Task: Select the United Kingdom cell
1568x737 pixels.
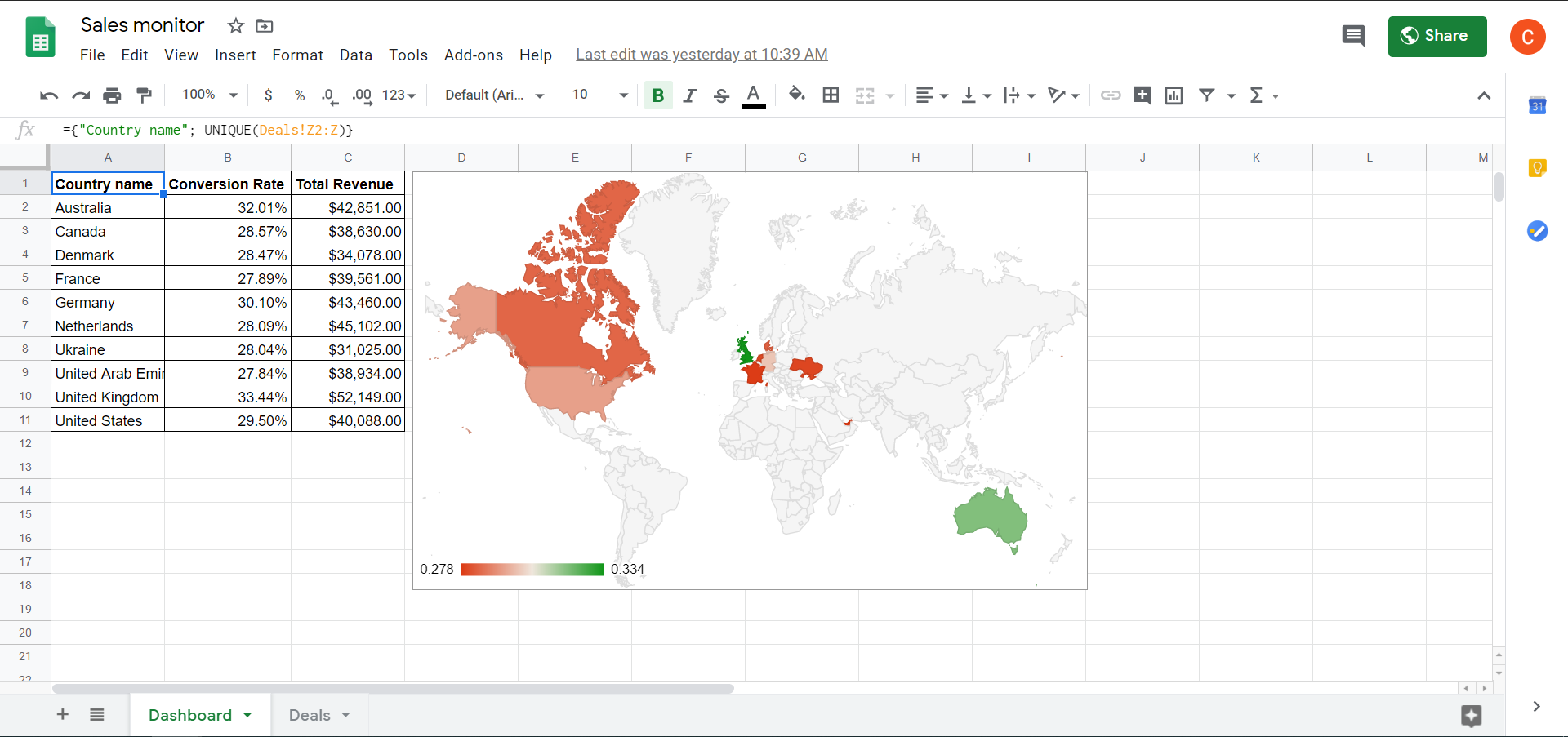Action: pos(108,397)
